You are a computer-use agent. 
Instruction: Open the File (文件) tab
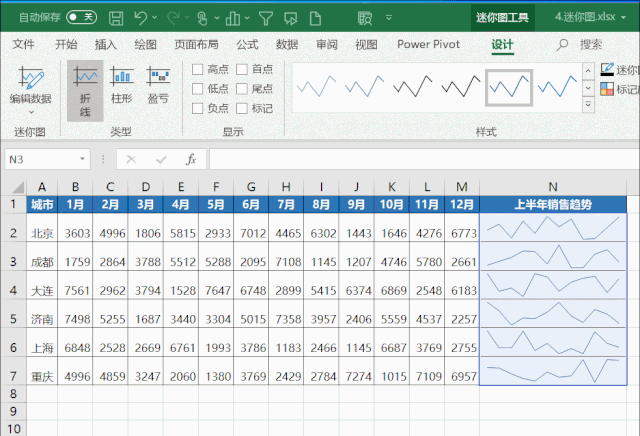[x=23, y=44]
